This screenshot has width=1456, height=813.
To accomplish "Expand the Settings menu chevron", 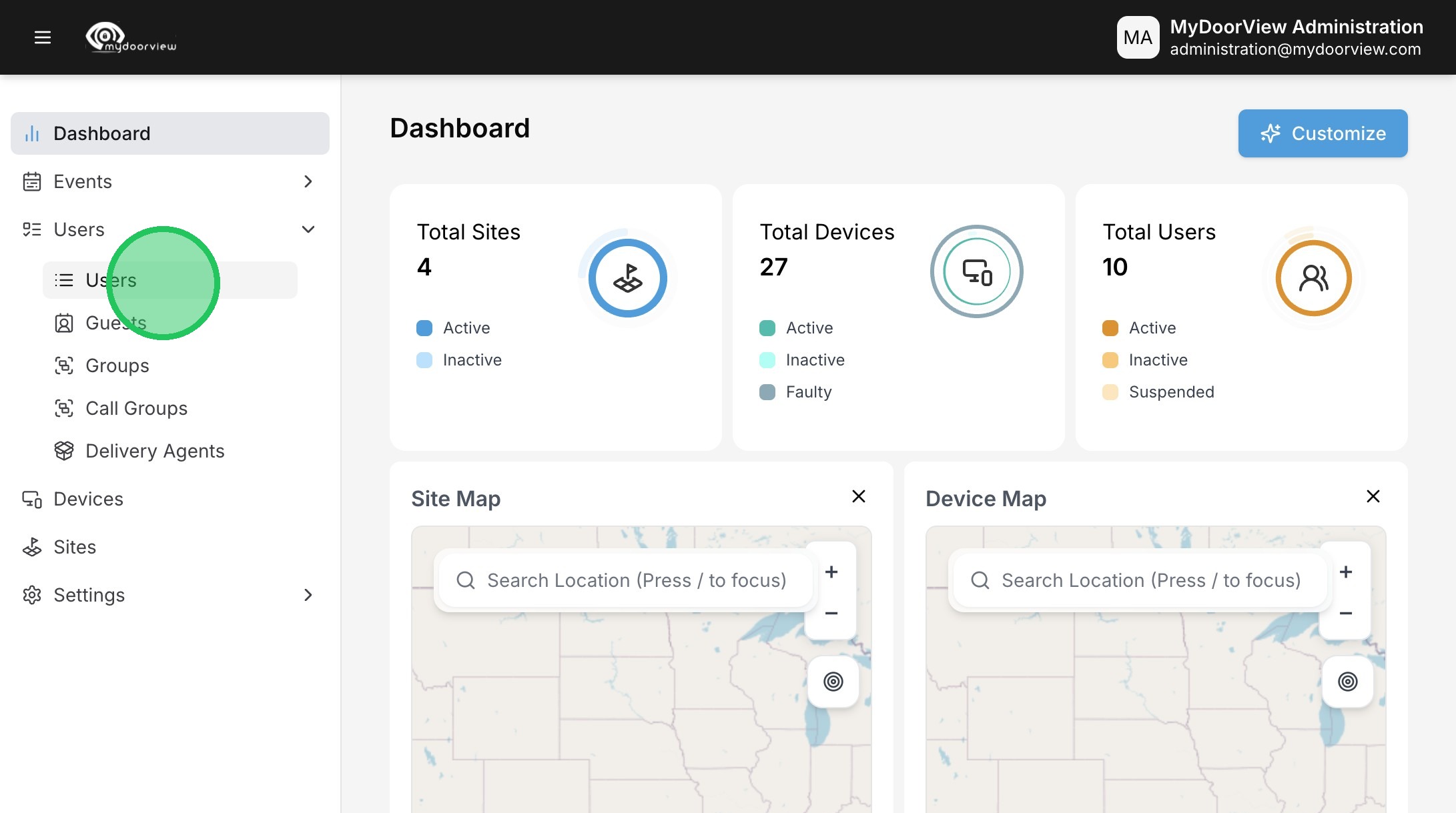I will (x=308, y=595).
